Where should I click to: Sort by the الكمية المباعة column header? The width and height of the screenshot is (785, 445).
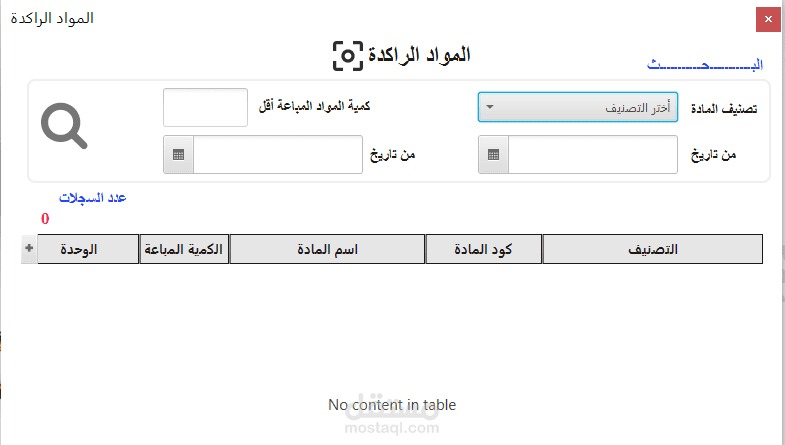[x=183, y=249]
